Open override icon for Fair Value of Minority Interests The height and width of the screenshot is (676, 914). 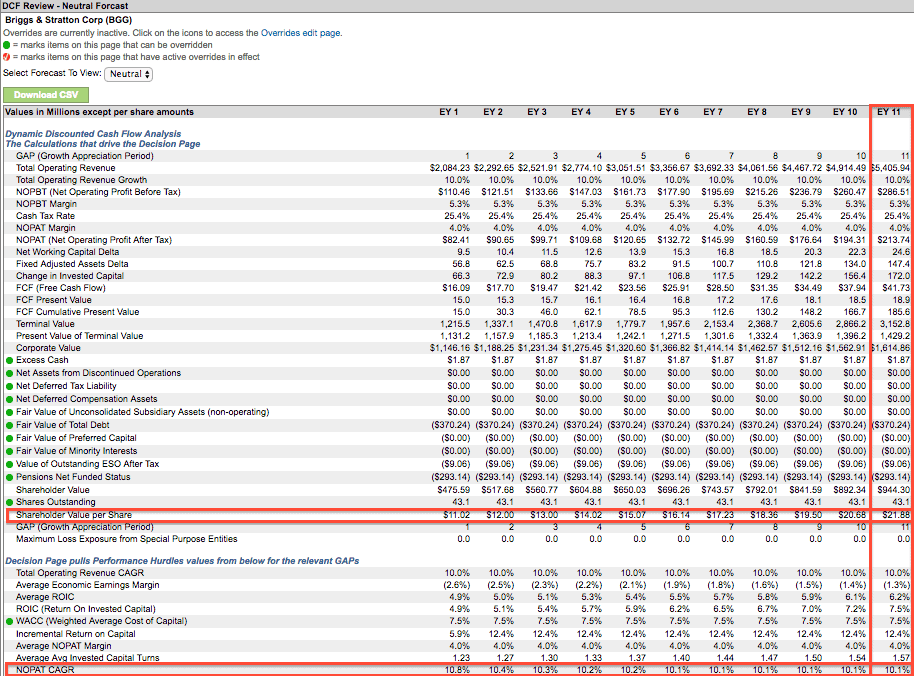pyautogui.click(x=9, y=452)
